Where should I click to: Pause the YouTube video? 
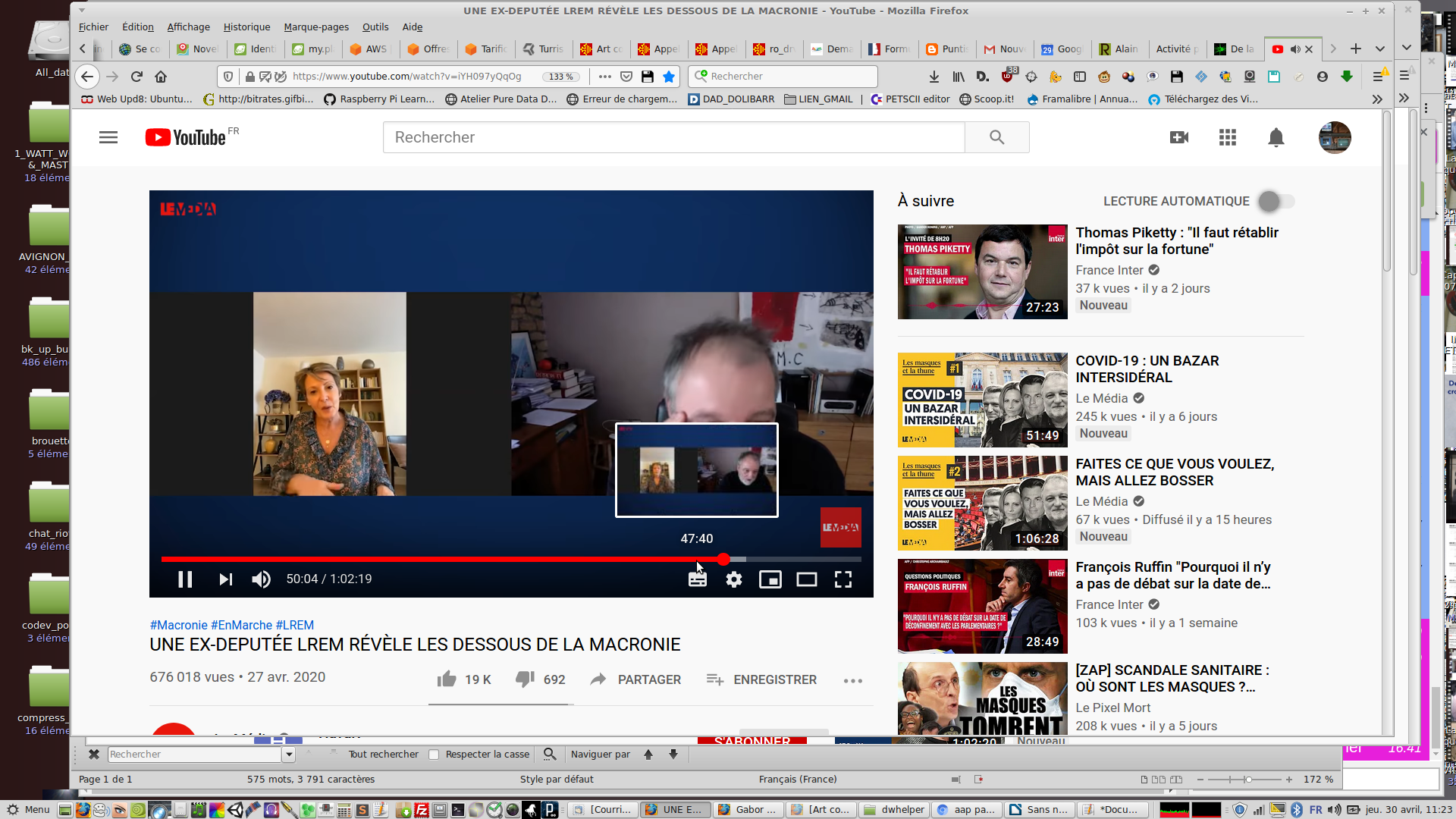pyautogui.click(x=185, y=579)
